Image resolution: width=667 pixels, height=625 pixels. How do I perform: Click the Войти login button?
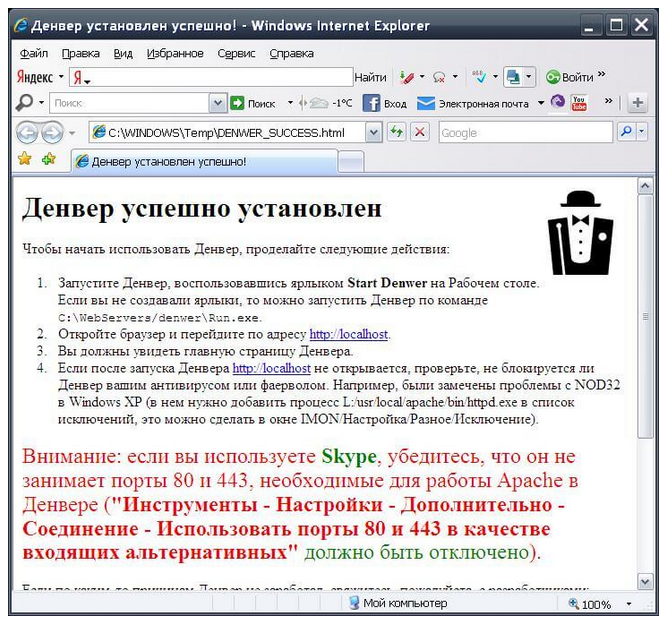pos(569,77)
